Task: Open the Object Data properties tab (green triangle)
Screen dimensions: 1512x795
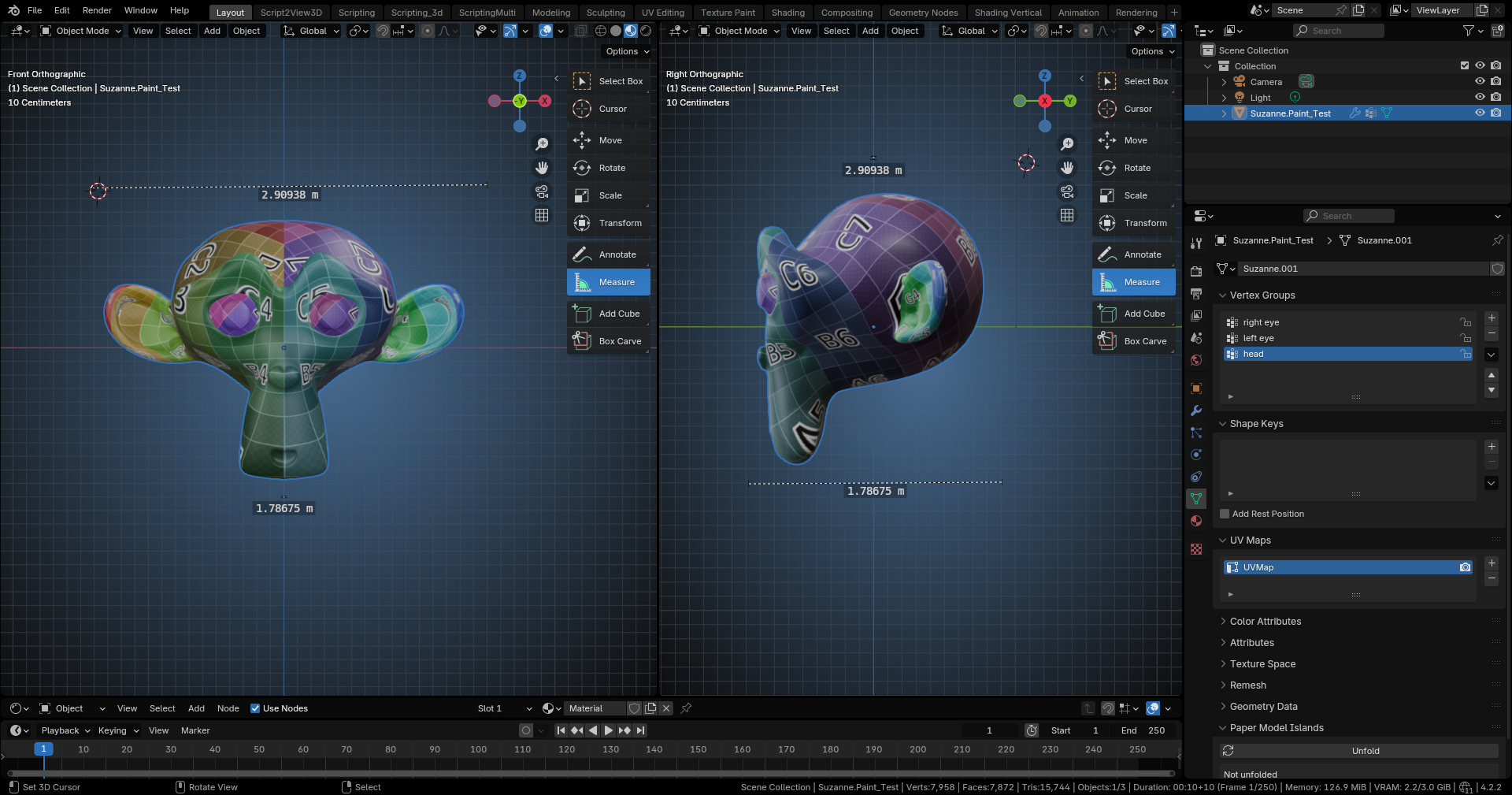Action: coord(1196,499)
